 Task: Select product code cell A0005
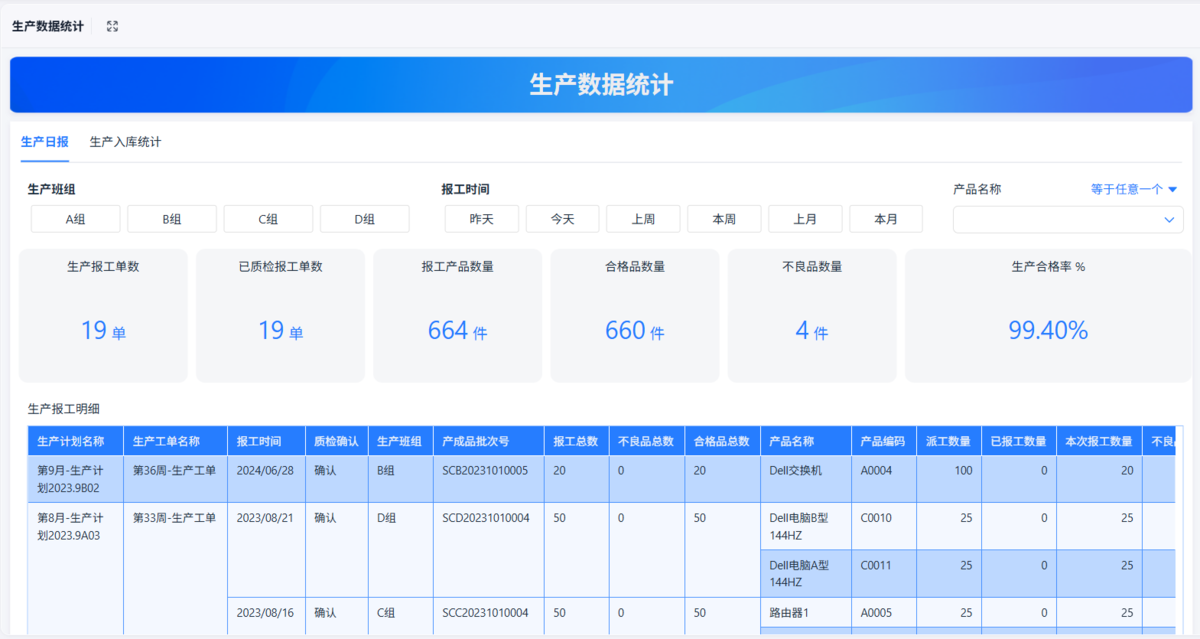pos(884,612)
